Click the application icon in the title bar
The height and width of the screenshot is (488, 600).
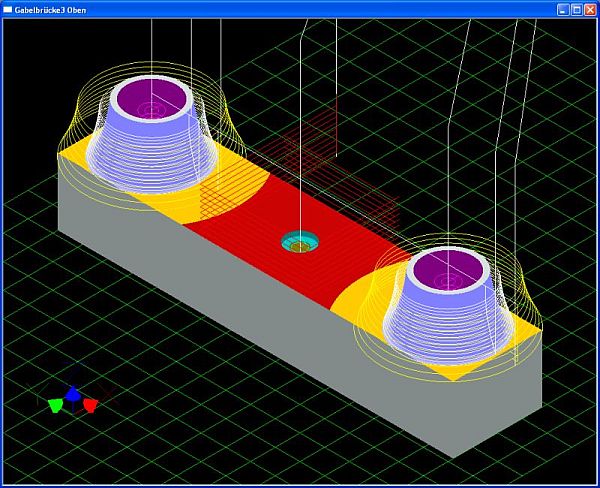click(x=9, y=9)
